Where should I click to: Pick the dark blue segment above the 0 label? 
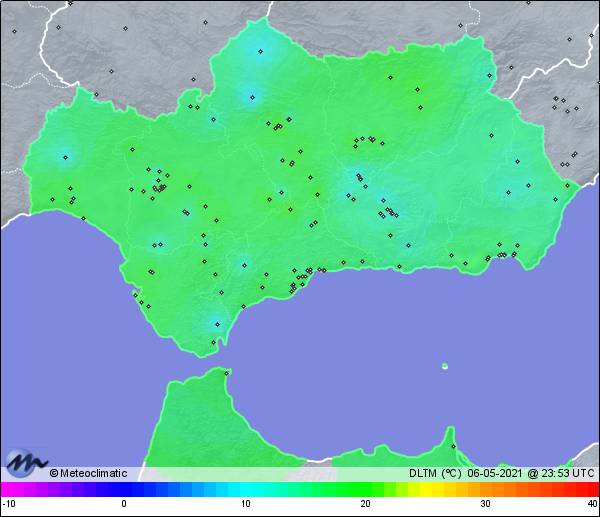tap(124, 489)
